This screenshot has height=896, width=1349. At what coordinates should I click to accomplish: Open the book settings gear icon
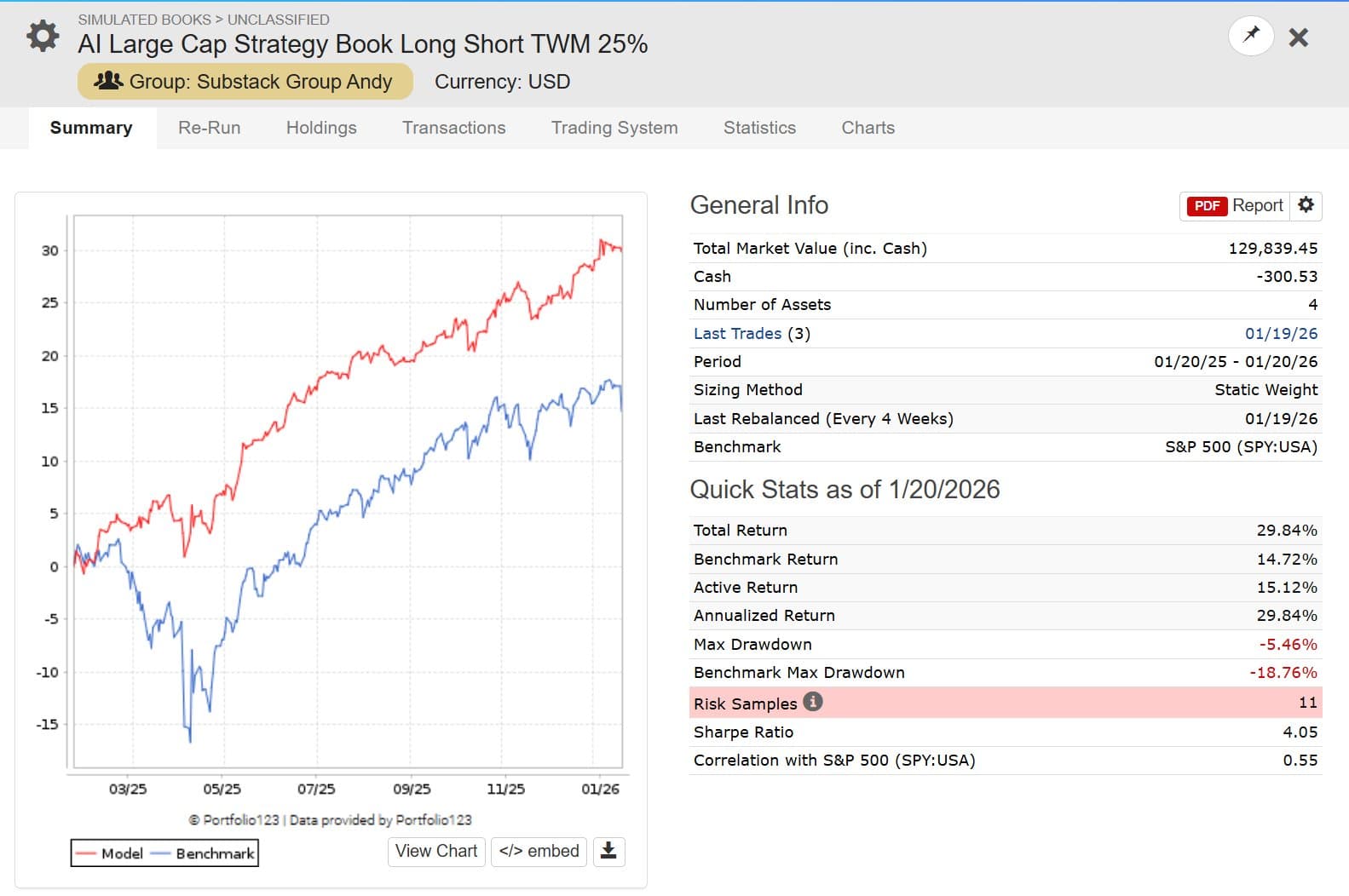(x=43, y=36)
